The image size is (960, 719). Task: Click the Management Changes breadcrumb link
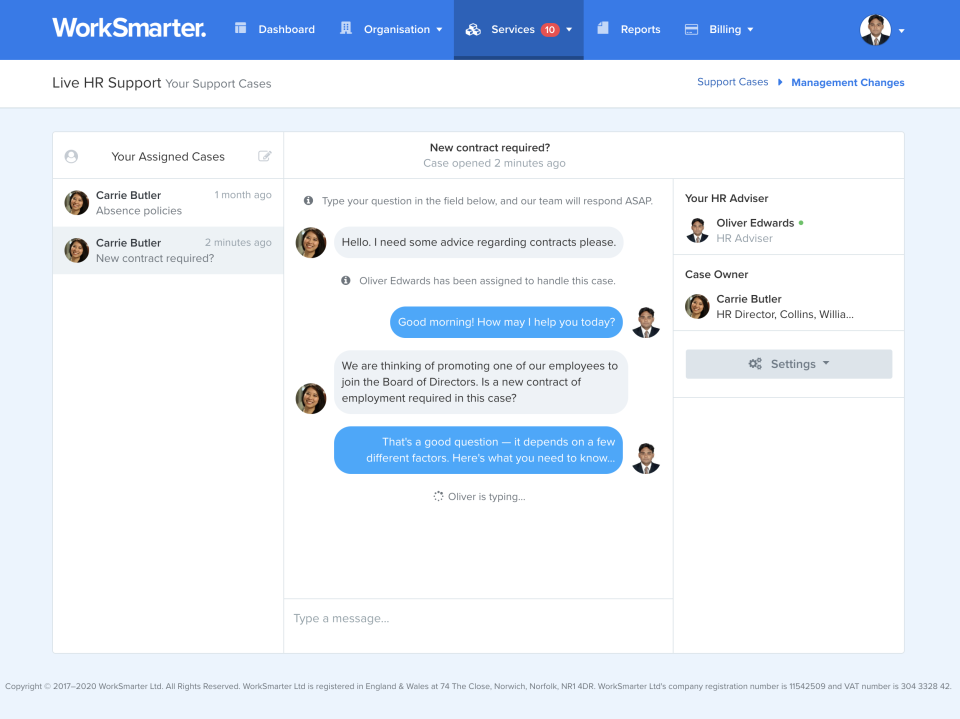pos(847,82)
